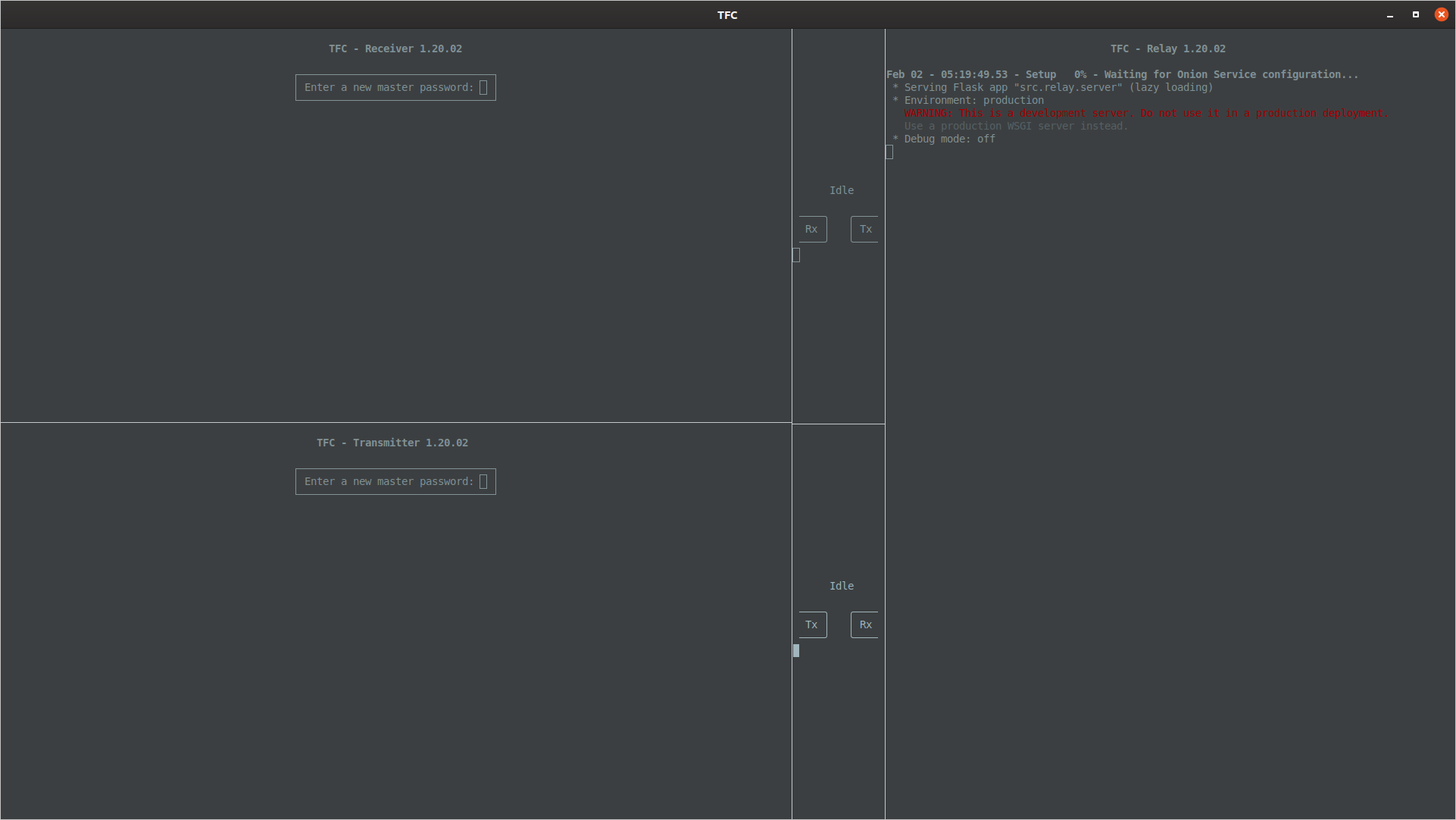This screenshot has width=1456, height=820.
Task: Click the TFC - Transmitter 1.20.02 heading
Action: 392,443
